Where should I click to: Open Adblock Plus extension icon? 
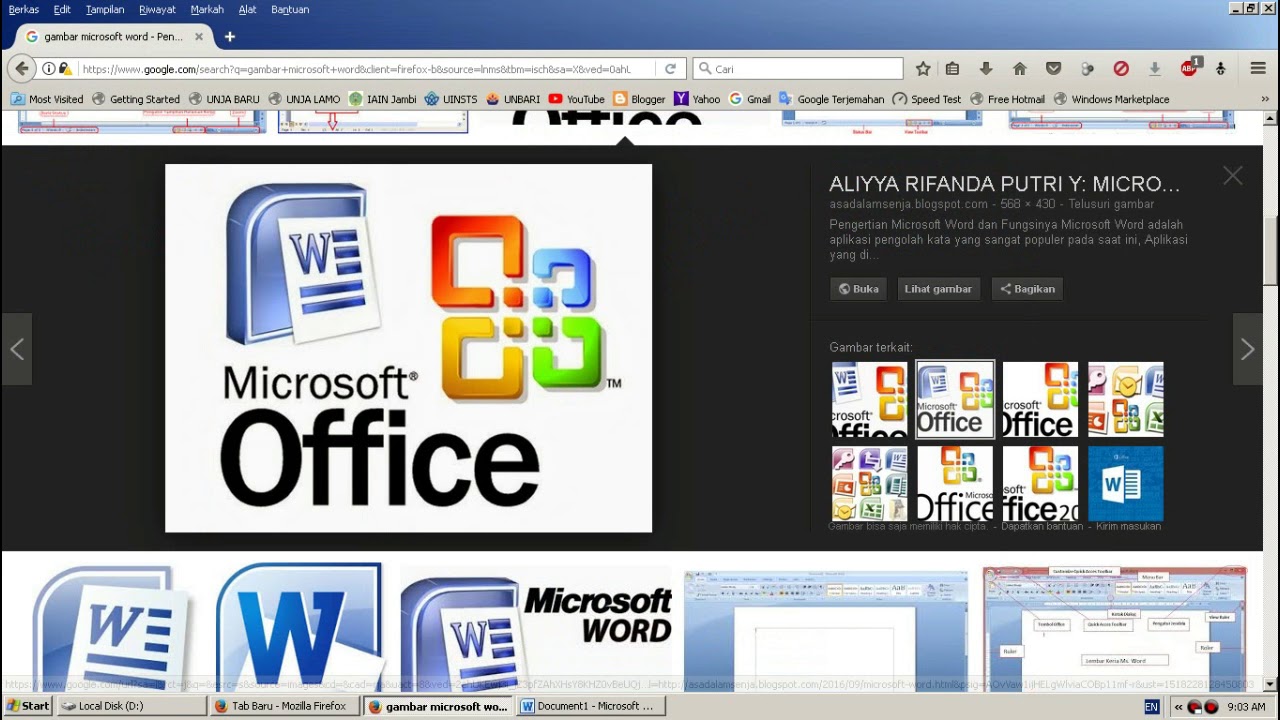click(1189, 68)
